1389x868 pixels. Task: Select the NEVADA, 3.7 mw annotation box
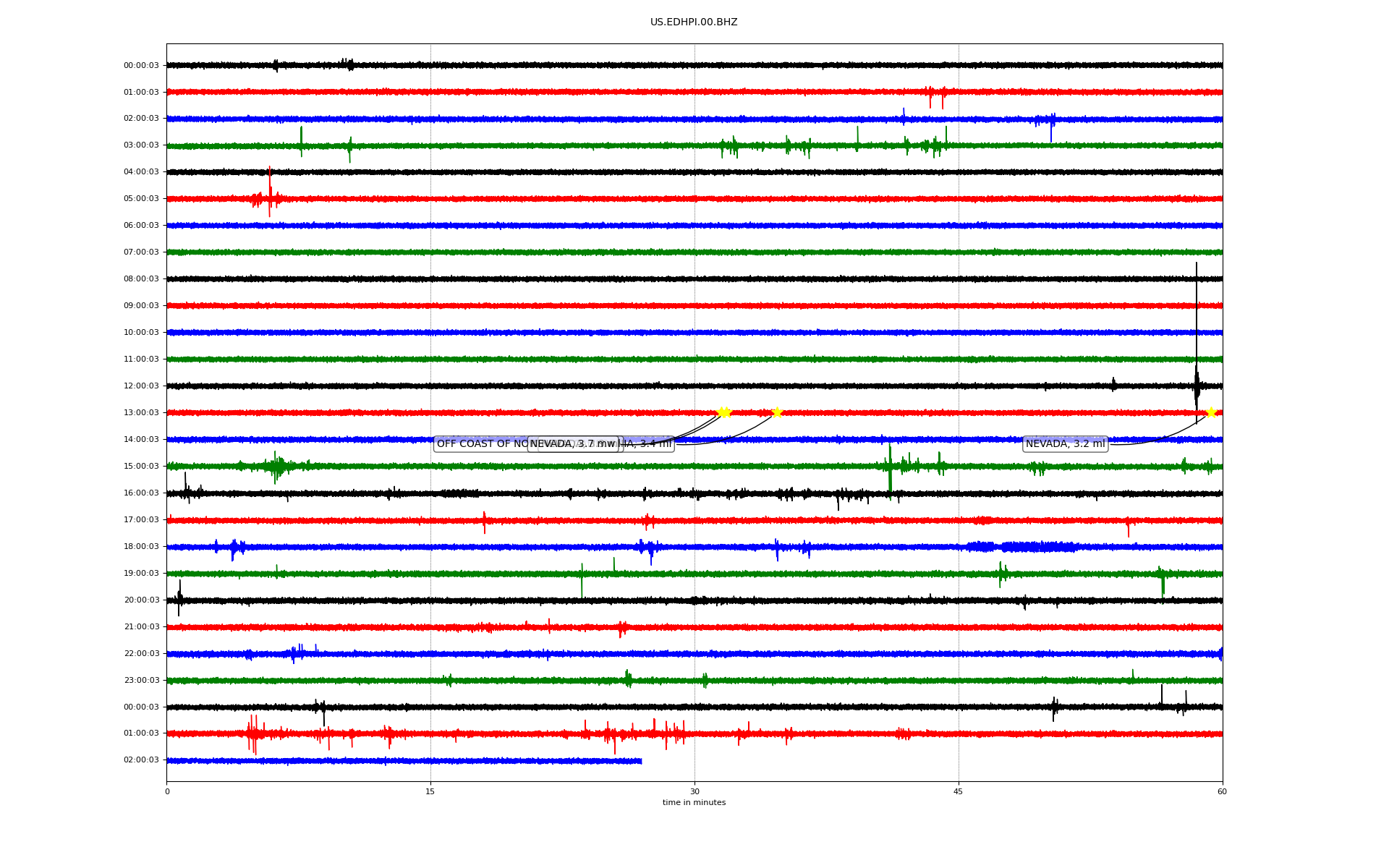click(x=574, y=444)
